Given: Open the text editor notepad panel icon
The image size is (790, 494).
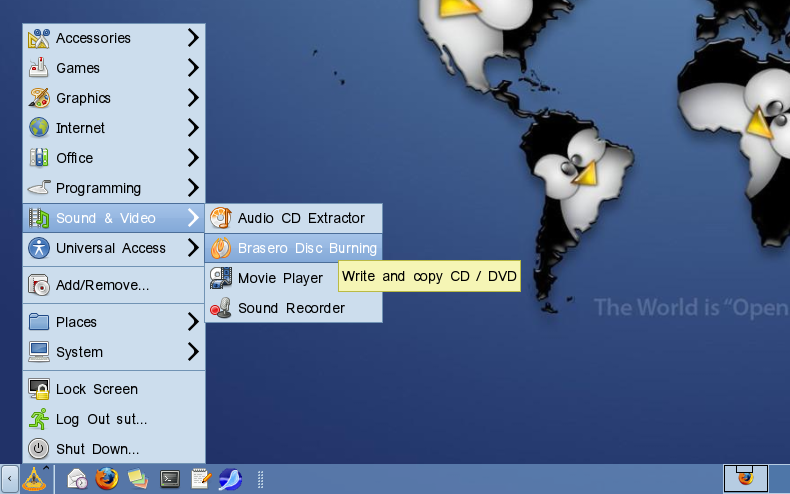Looking at the screenshot, I should coord(201,479).
